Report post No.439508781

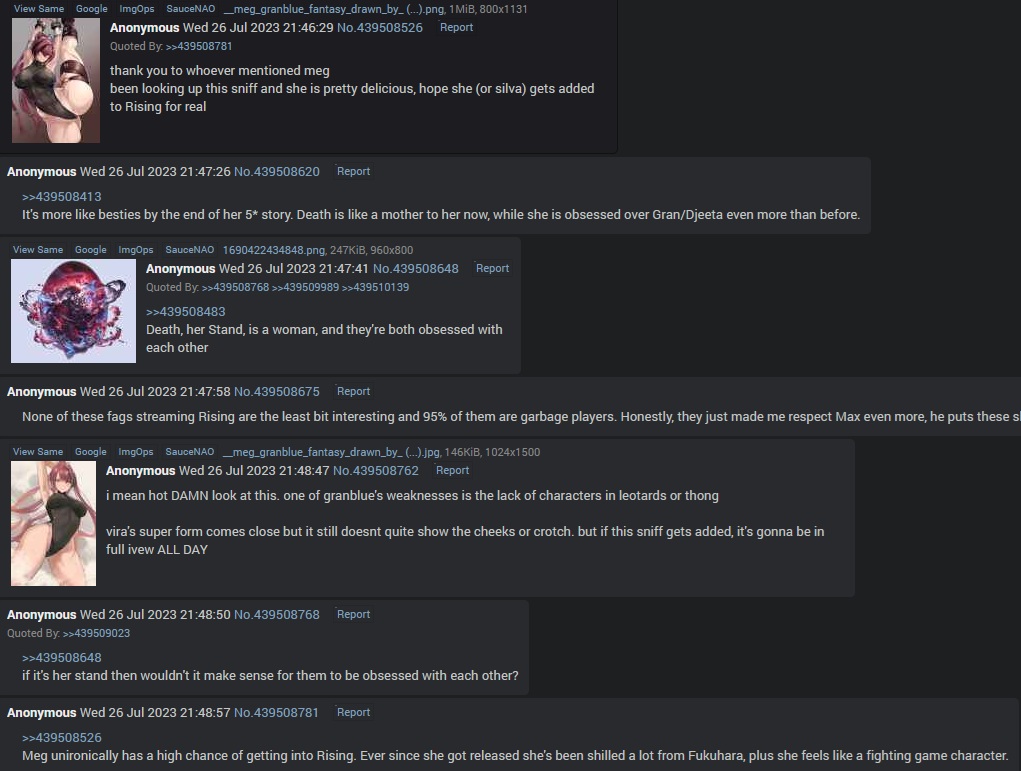[353, 712]
